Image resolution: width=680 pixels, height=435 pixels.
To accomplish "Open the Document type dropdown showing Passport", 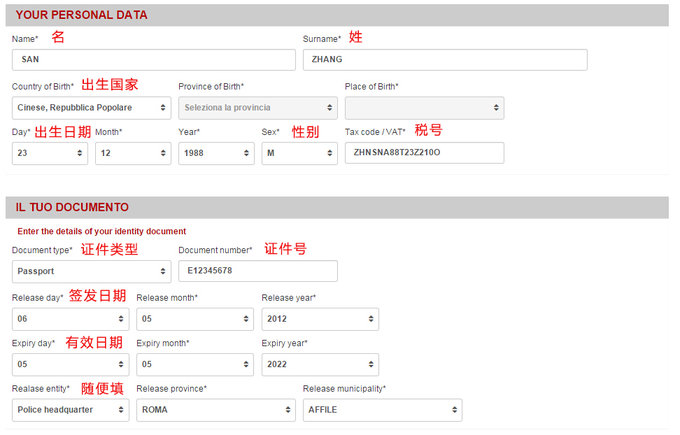I will 91,271.
